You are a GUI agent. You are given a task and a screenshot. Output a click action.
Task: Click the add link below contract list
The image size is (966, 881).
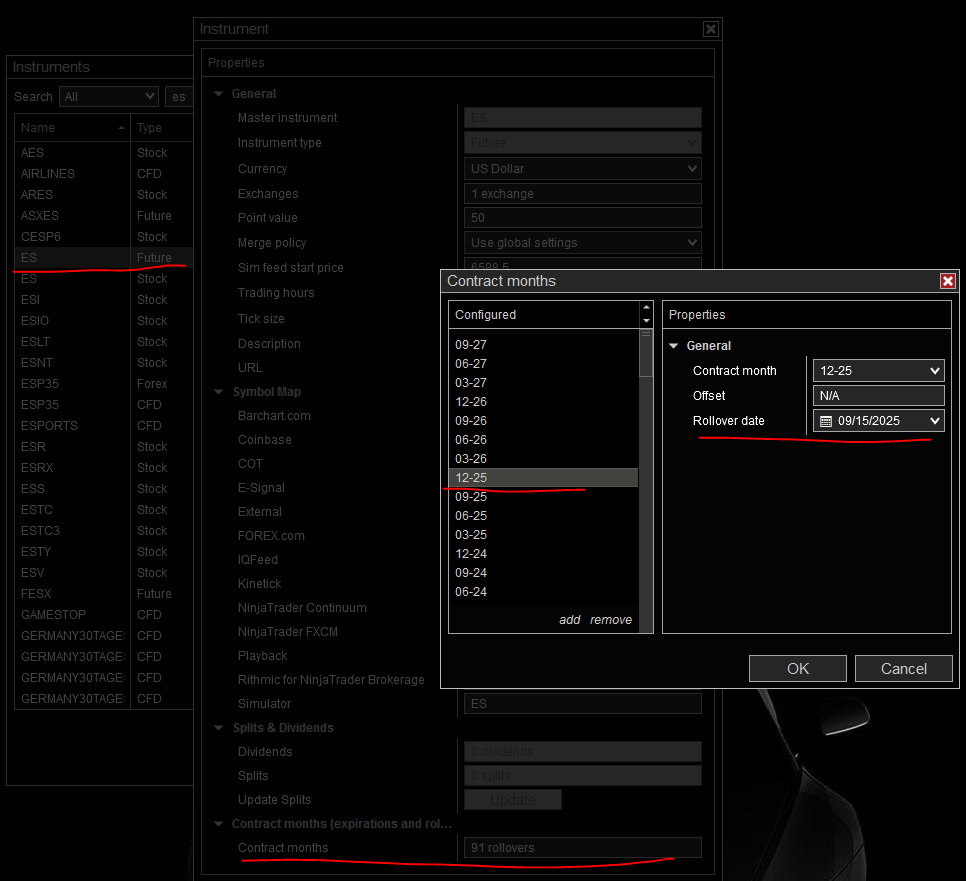(569, 620)
